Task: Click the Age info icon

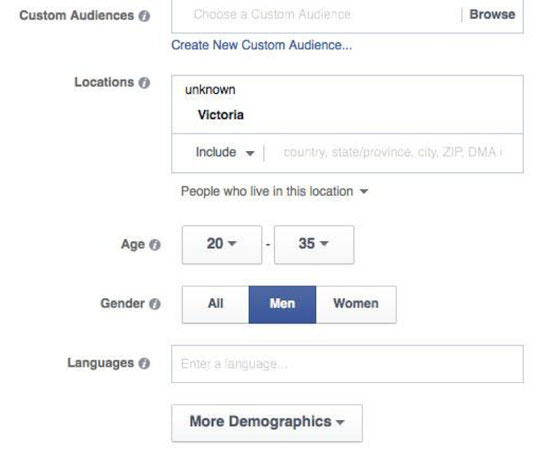Action: [x=155, y=245]
